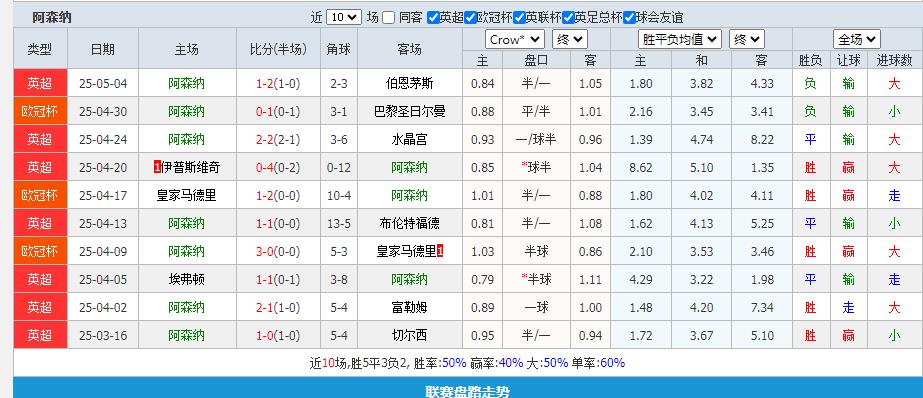Click 阿森纳 team title at top
This screenshot has width=923, height=398.
click(52, 18)
